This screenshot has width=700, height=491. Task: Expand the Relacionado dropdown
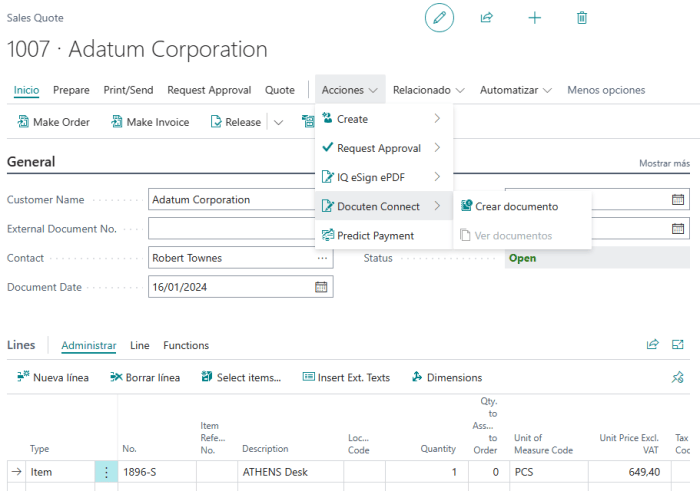(x=429, y=90)
